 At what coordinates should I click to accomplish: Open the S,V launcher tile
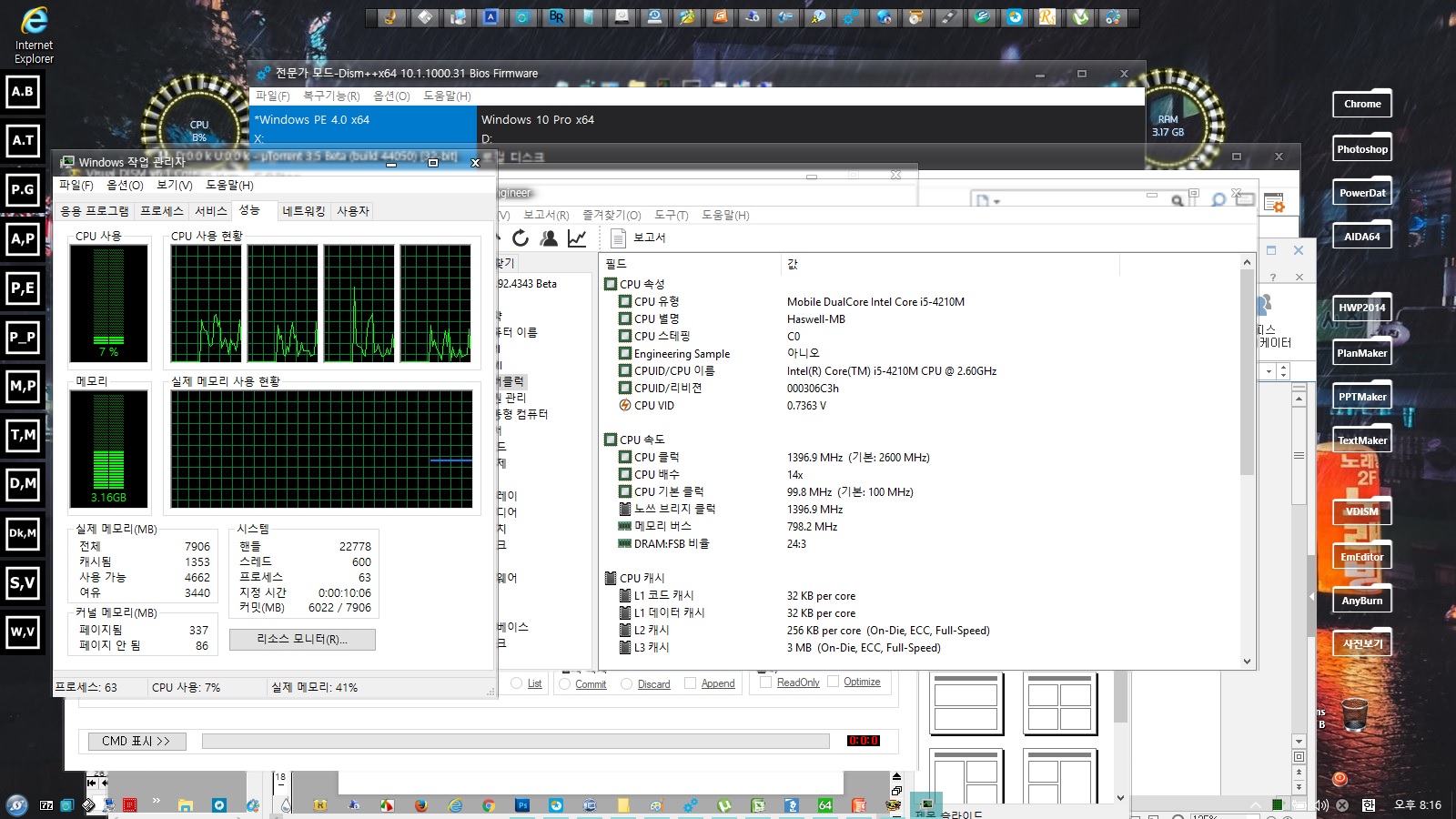pos(23,582)
